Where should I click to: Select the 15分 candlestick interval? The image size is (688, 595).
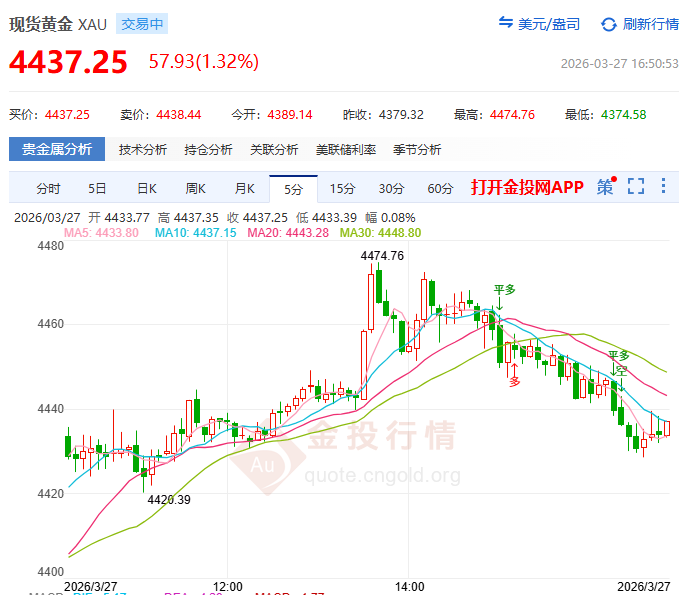click(342, 189)
